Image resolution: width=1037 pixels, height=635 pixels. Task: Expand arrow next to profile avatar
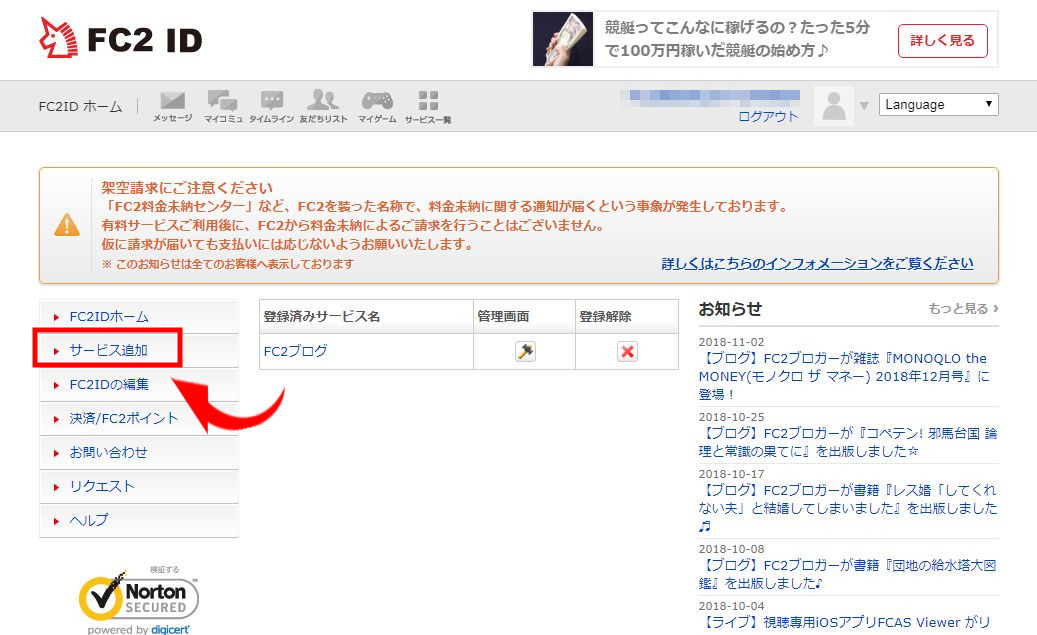tap(864, 106)
